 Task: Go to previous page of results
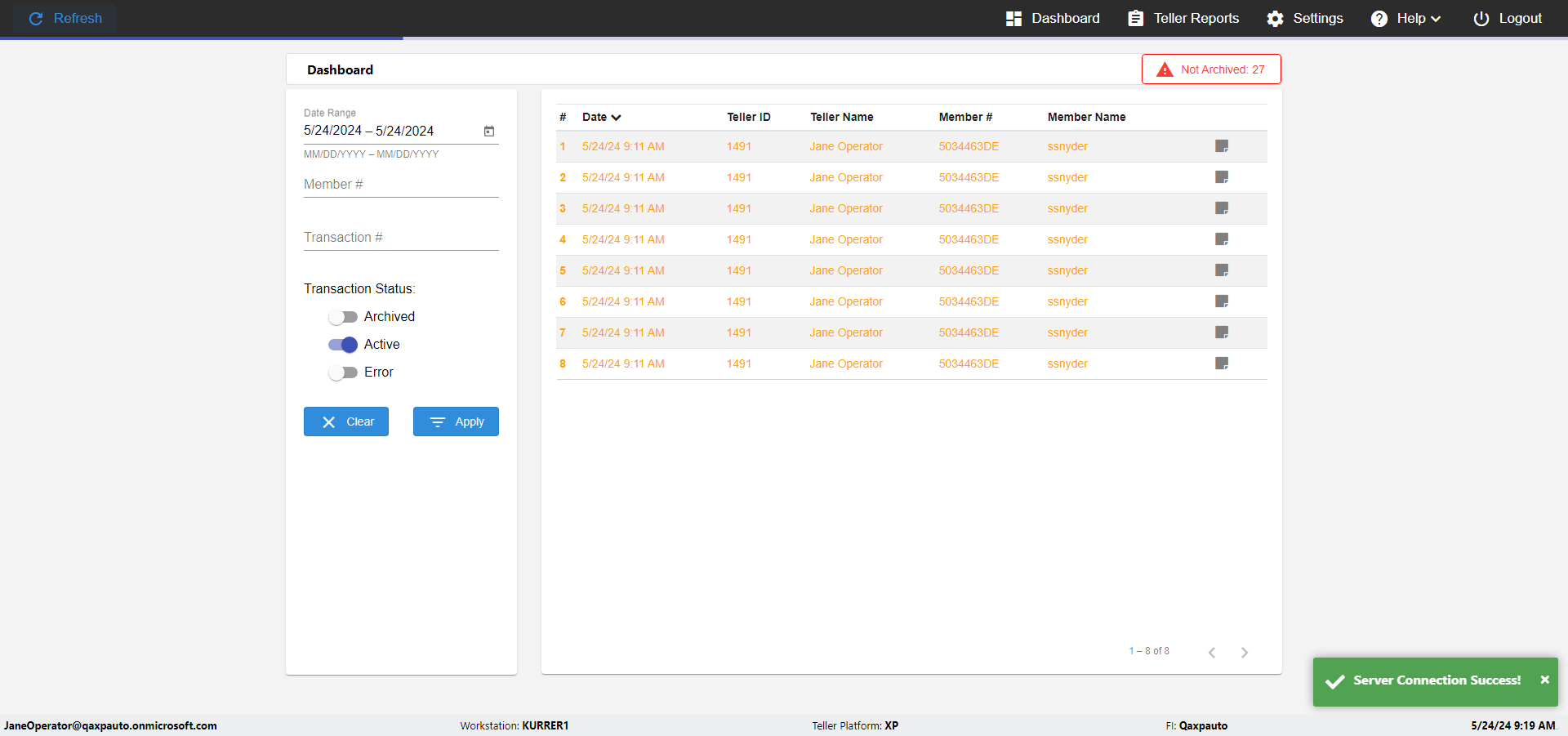click(1212, 652)
